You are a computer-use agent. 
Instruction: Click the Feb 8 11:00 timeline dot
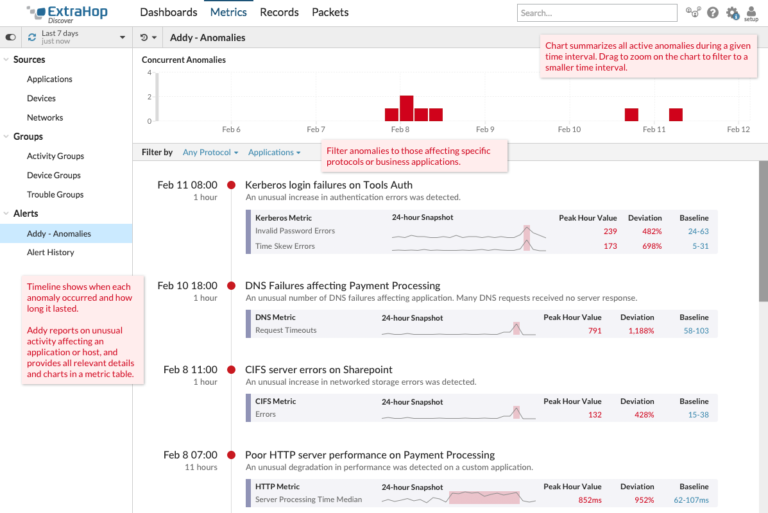(x=231, y=369)
